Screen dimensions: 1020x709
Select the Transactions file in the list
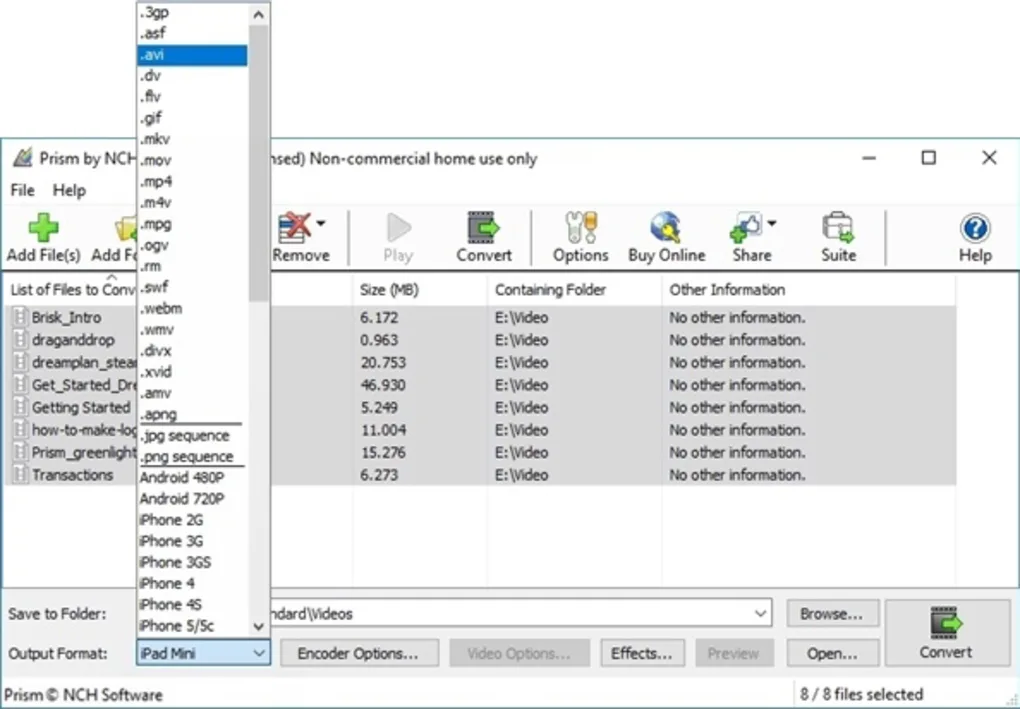(x=68, y=474)
